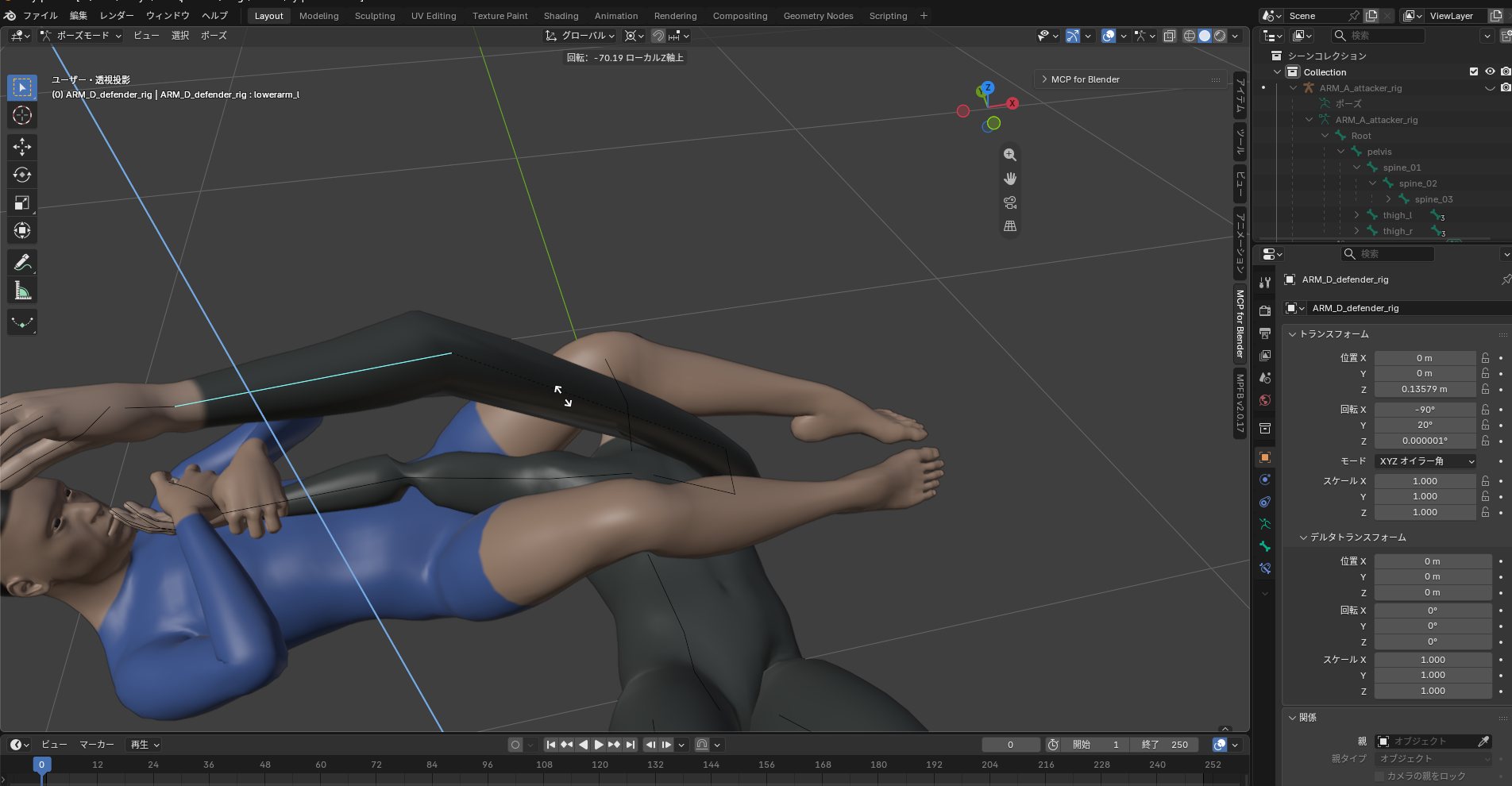The image size is (1512, 786).
Task: Open the Object properties orange square tab
Action: [x=1265, y=457]
